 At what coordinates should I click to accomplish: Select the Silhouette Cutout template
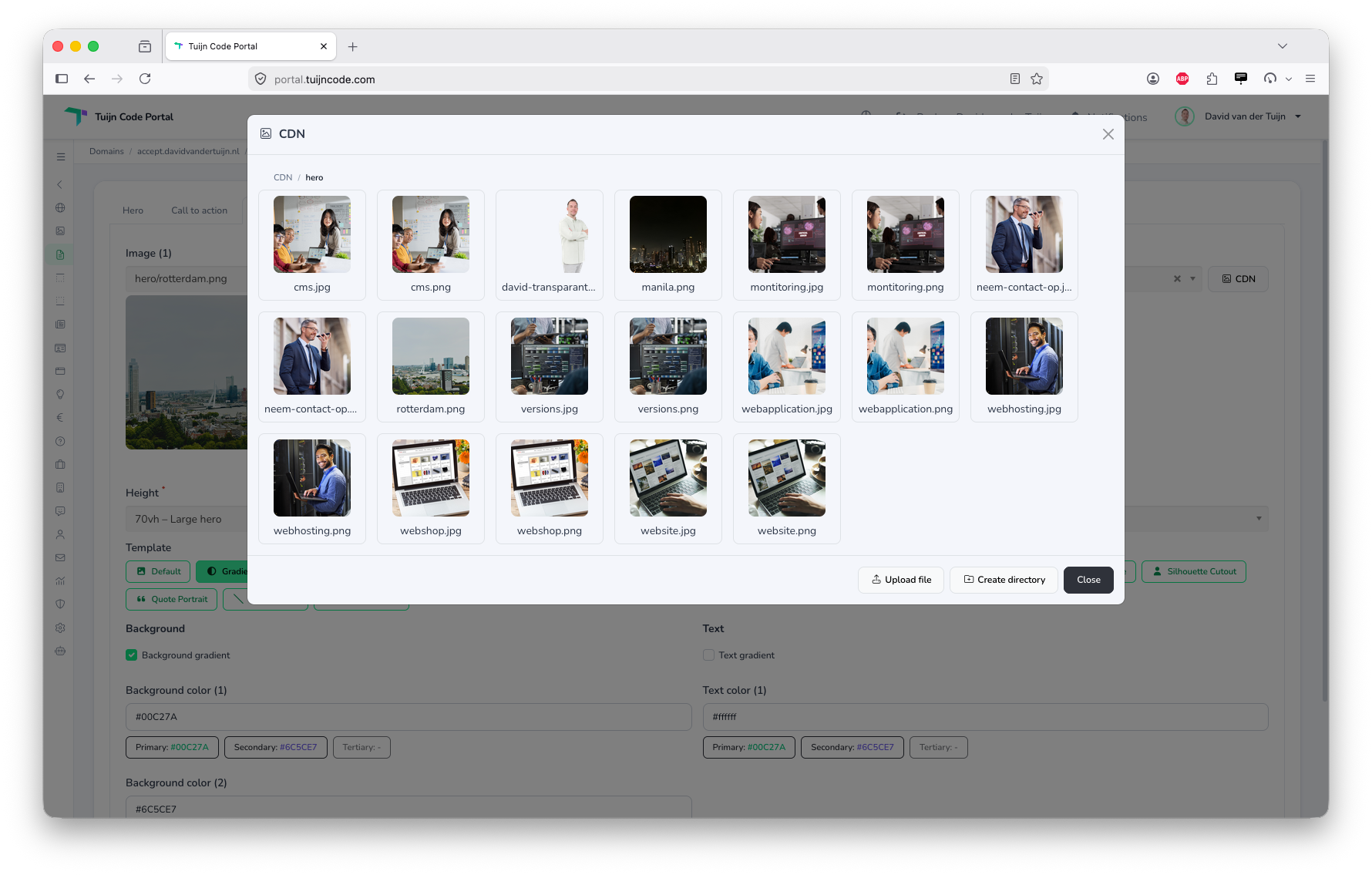click(x=1193, y=571)
